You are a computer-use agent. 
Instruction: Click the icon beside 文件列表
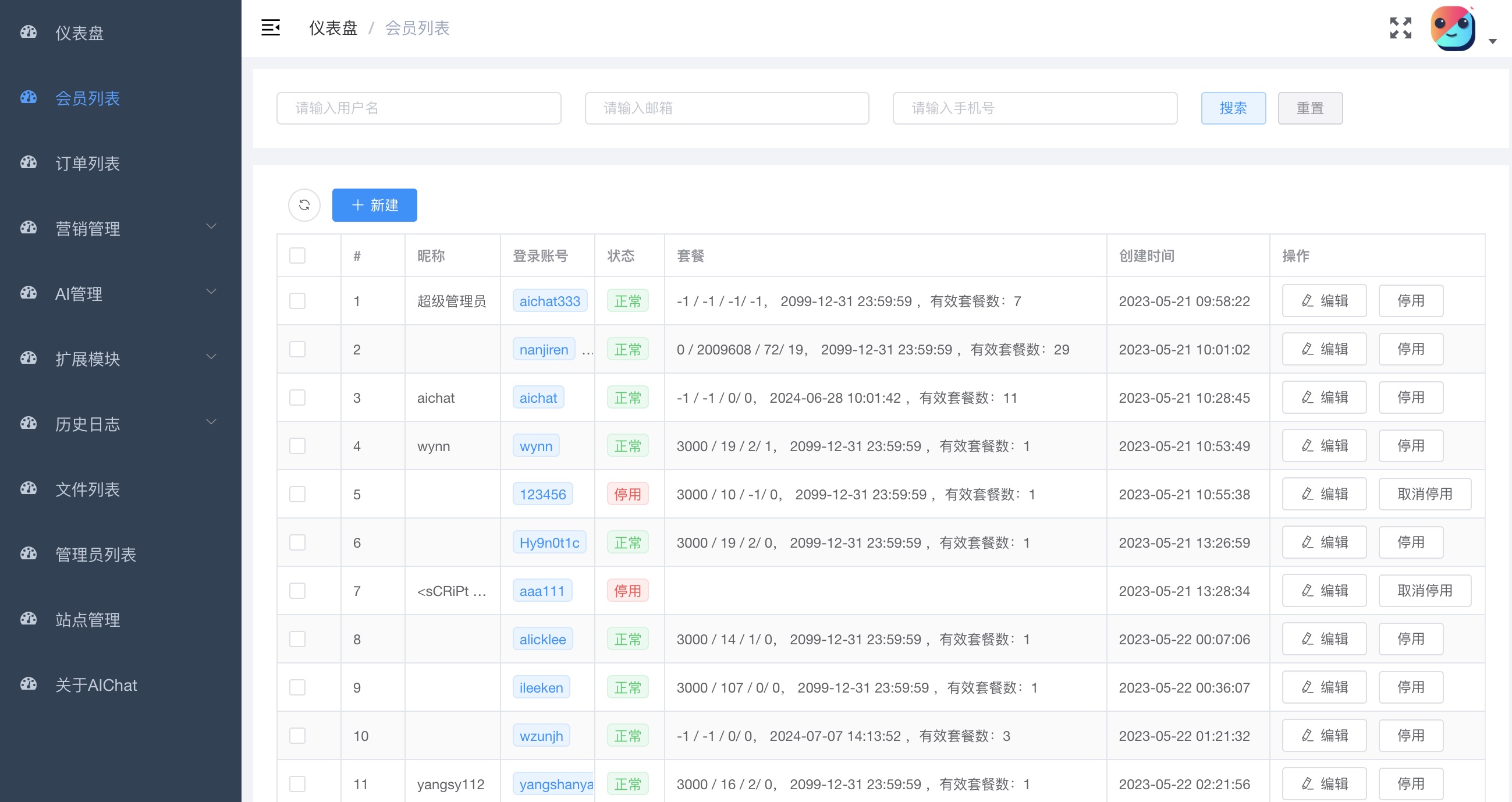coord(28,488)
